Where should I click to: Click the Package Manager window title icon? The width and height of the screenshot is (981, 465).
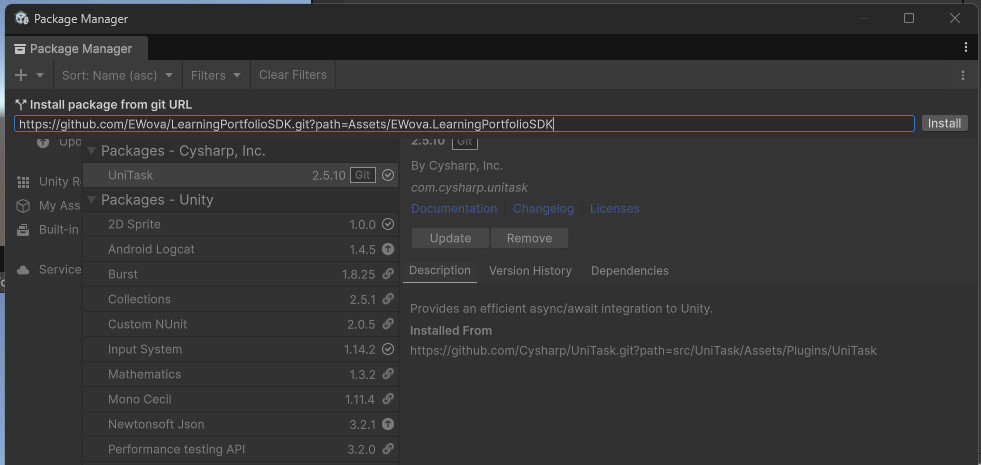[x=22, y=19]
